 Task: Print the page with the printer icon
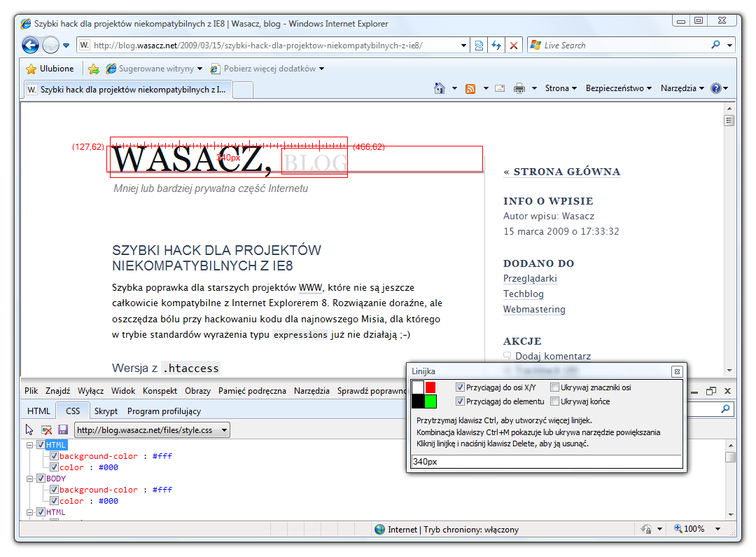tap(519, 89)
